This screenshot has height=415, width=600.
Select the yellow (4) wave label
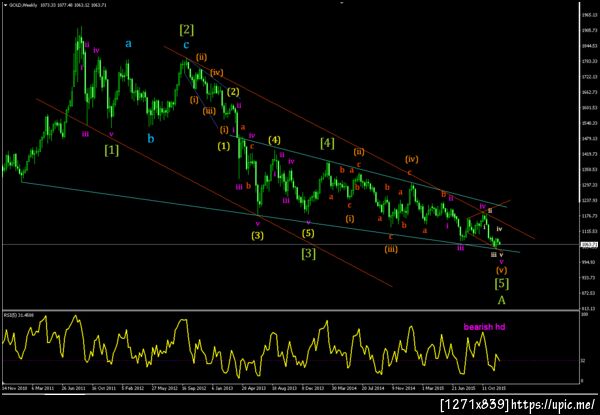[274, 140]
